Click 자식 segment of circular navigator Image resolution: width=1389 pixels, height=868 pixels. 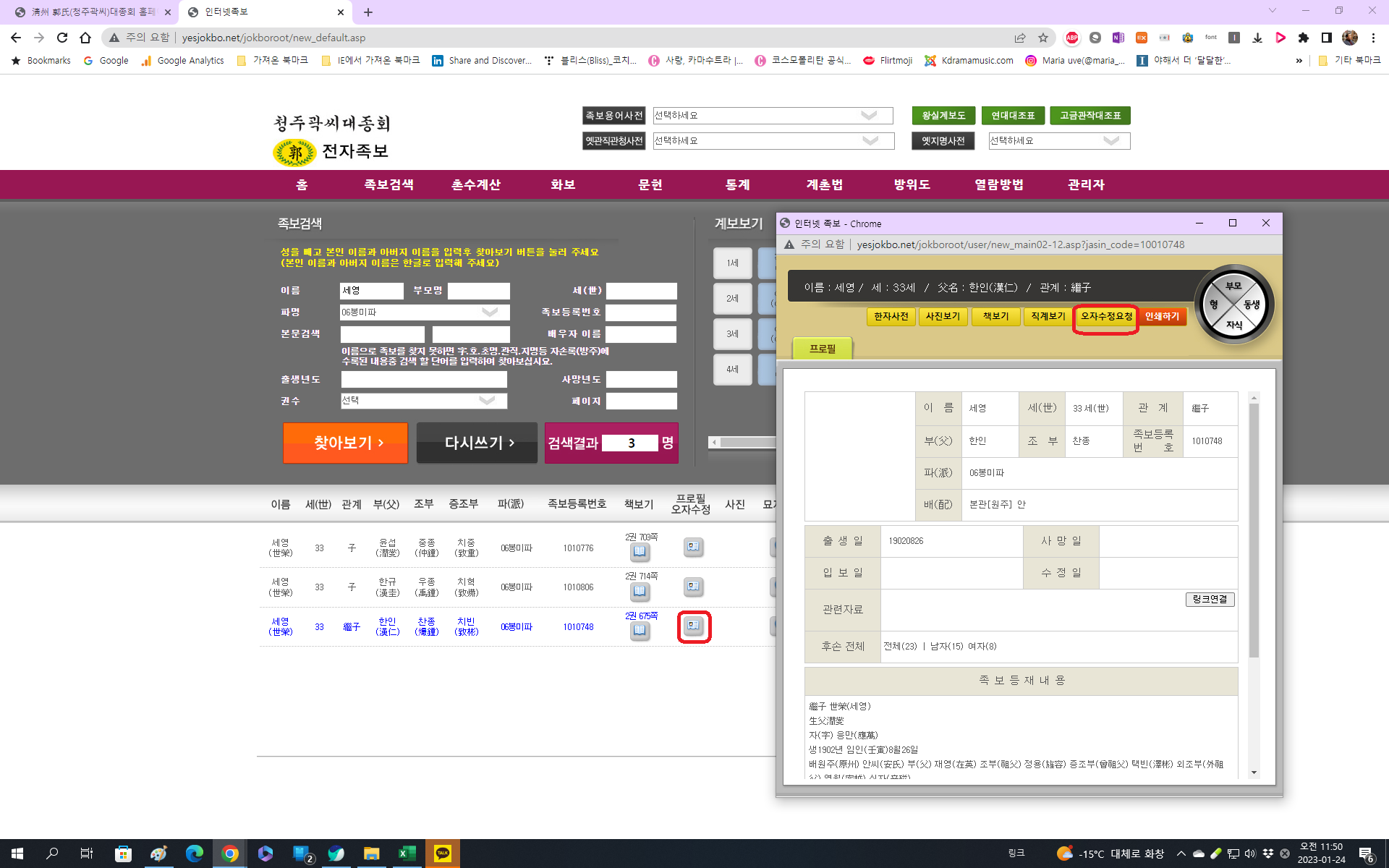click(1233, 325)
